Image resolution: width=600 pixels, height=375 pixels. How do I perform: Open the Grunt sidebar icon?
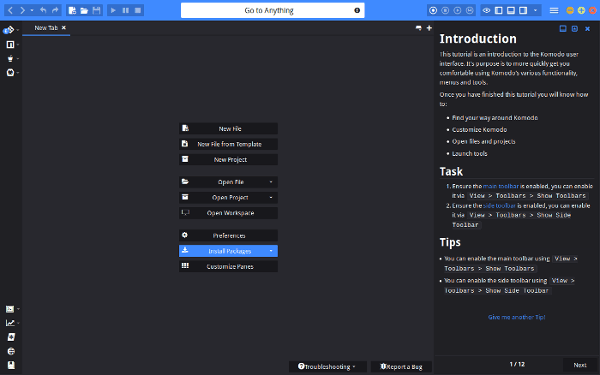(10, 59)
